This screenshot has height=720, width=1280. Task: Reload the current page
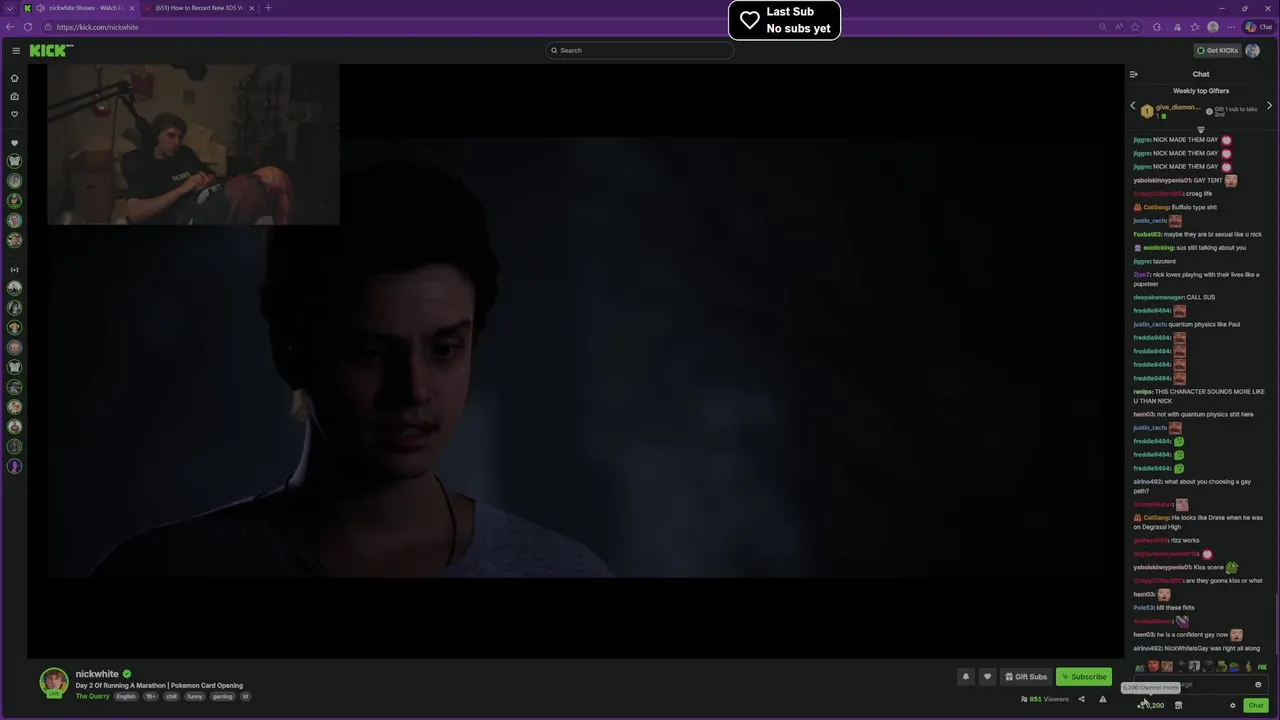[x=27, y=27]
